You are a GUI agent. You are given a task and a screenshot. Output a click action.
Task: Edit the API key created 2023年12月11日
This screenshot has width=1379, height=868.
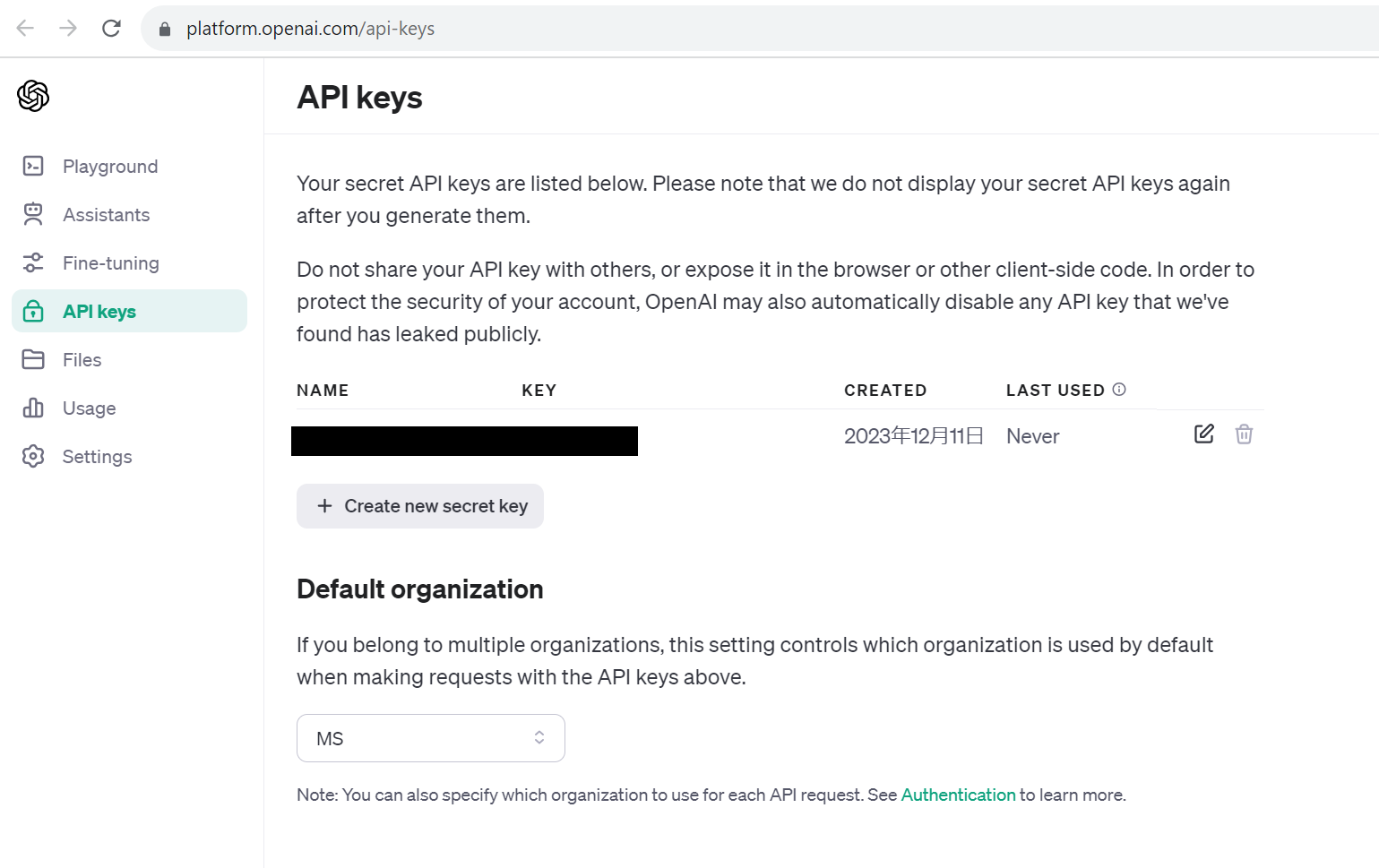point(1204,434)
